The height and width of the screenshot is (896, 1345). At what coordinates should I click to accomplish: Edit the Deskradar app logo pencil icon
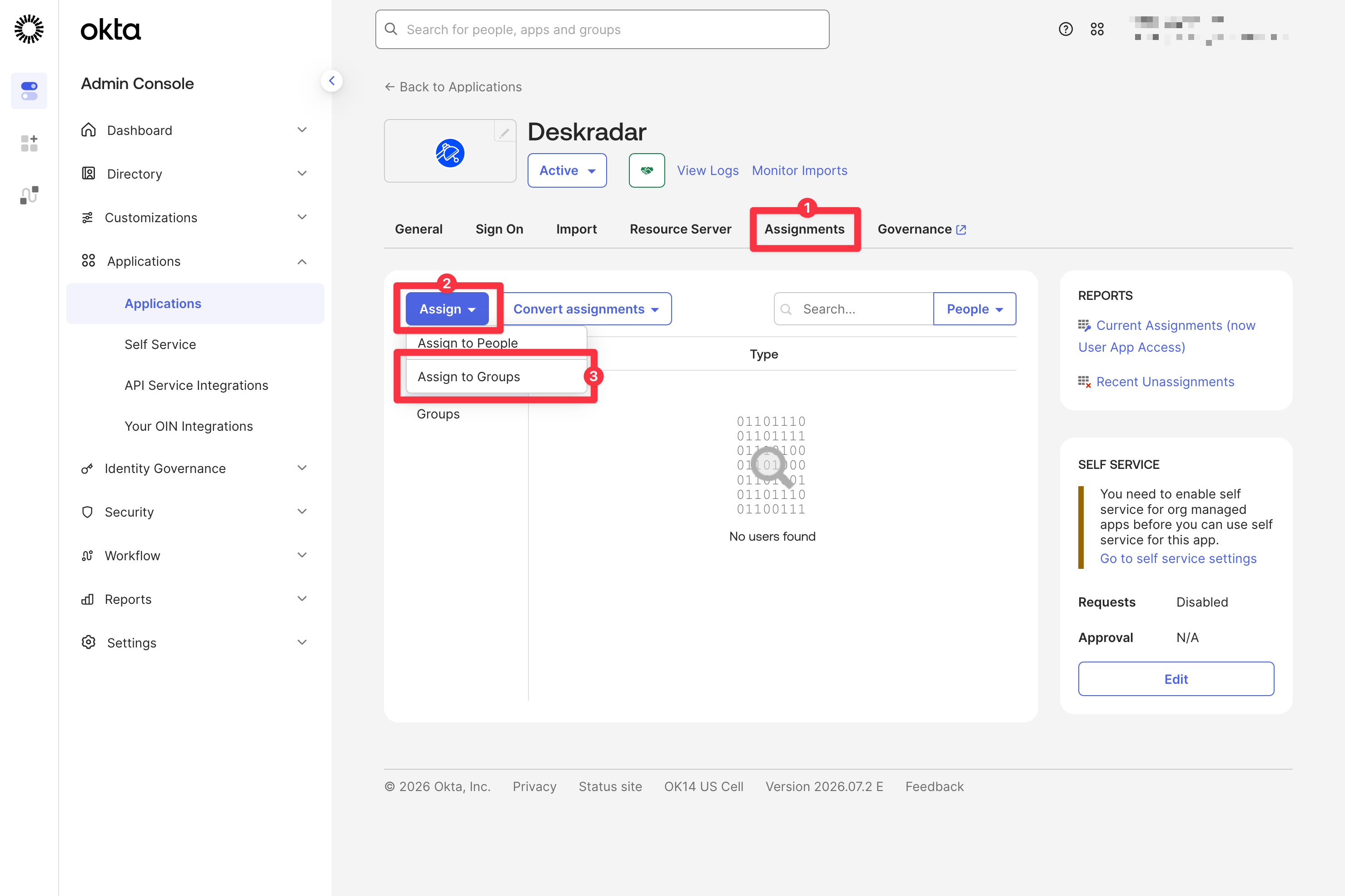(504, 132)
